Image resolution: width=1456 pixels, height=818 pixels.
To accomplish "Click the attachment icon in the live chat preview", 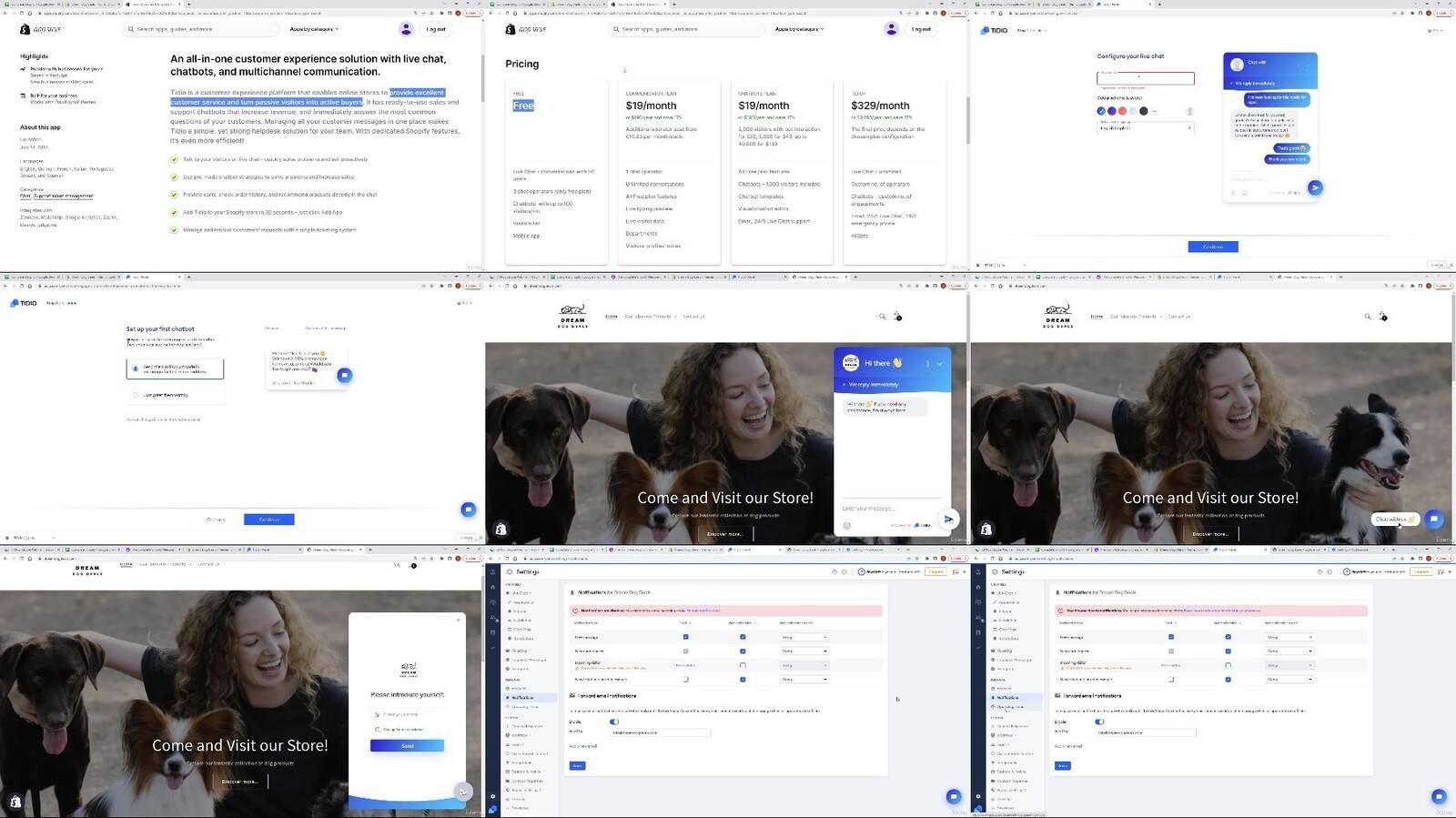I will (x=1233, y=193).
